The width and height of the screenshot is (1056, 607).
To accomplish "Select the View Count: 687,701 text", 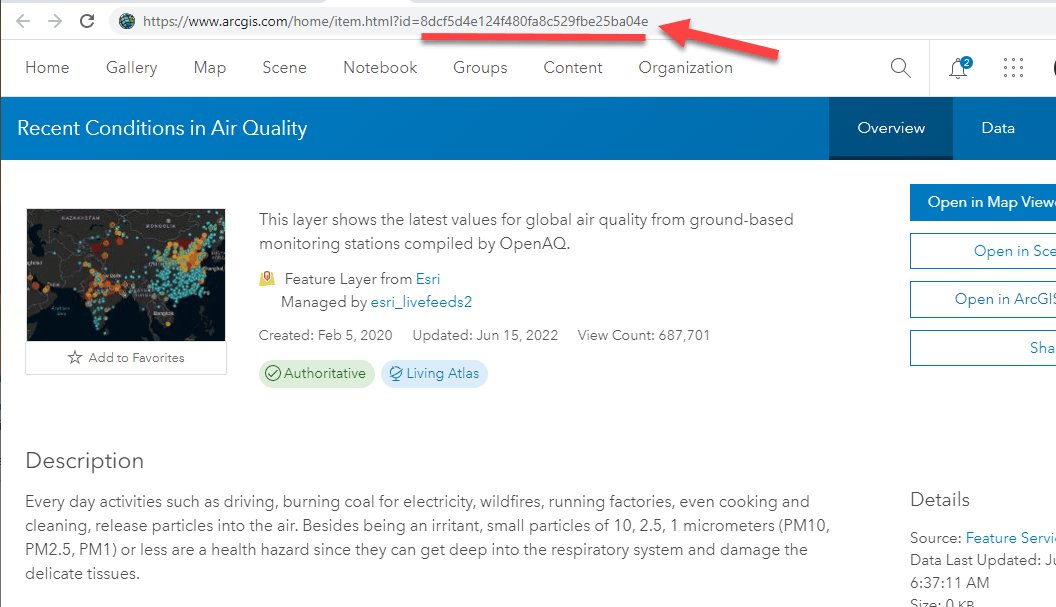I will [644, 336].
